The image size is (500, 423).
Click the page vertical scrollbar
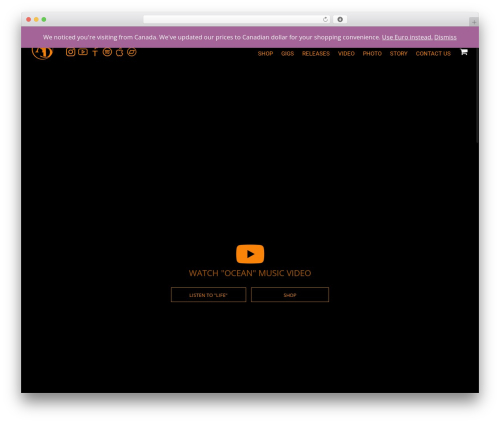[478, 97]
